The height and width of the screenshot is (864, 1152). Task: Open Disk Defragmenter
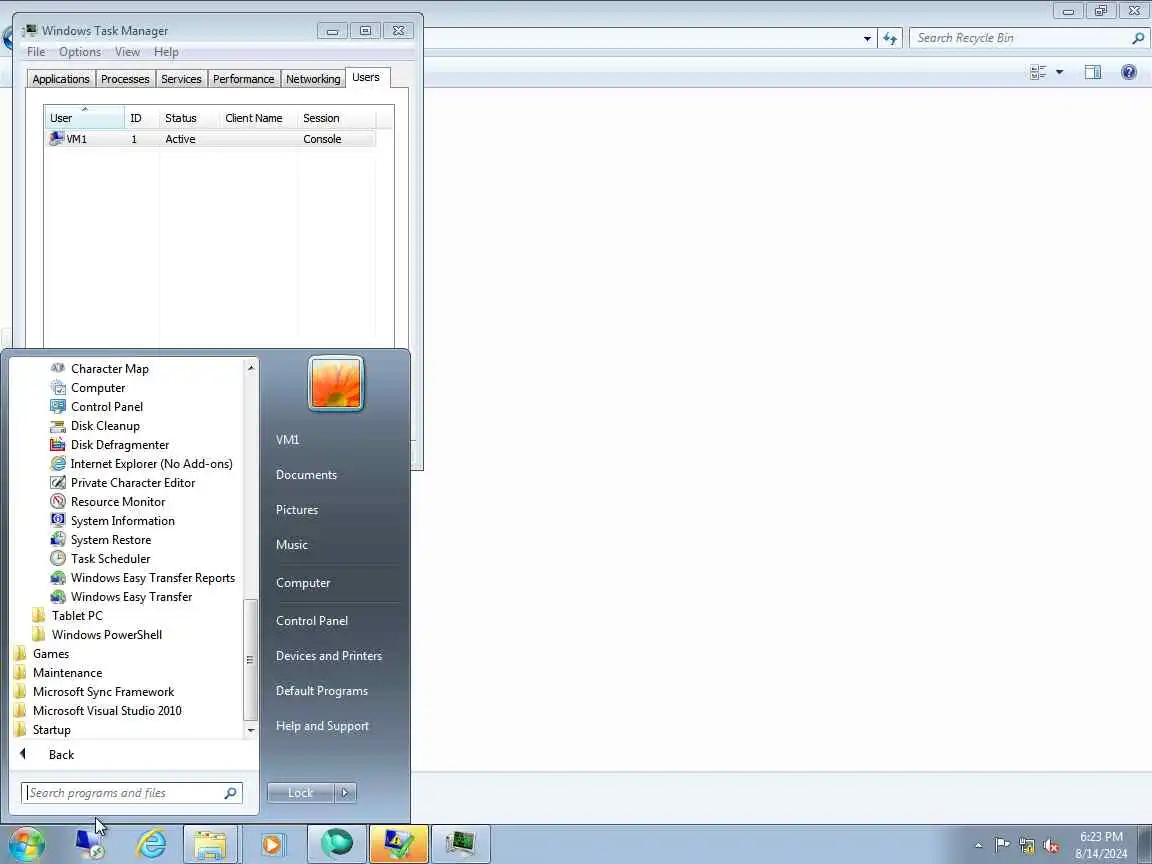click(109, 445)
